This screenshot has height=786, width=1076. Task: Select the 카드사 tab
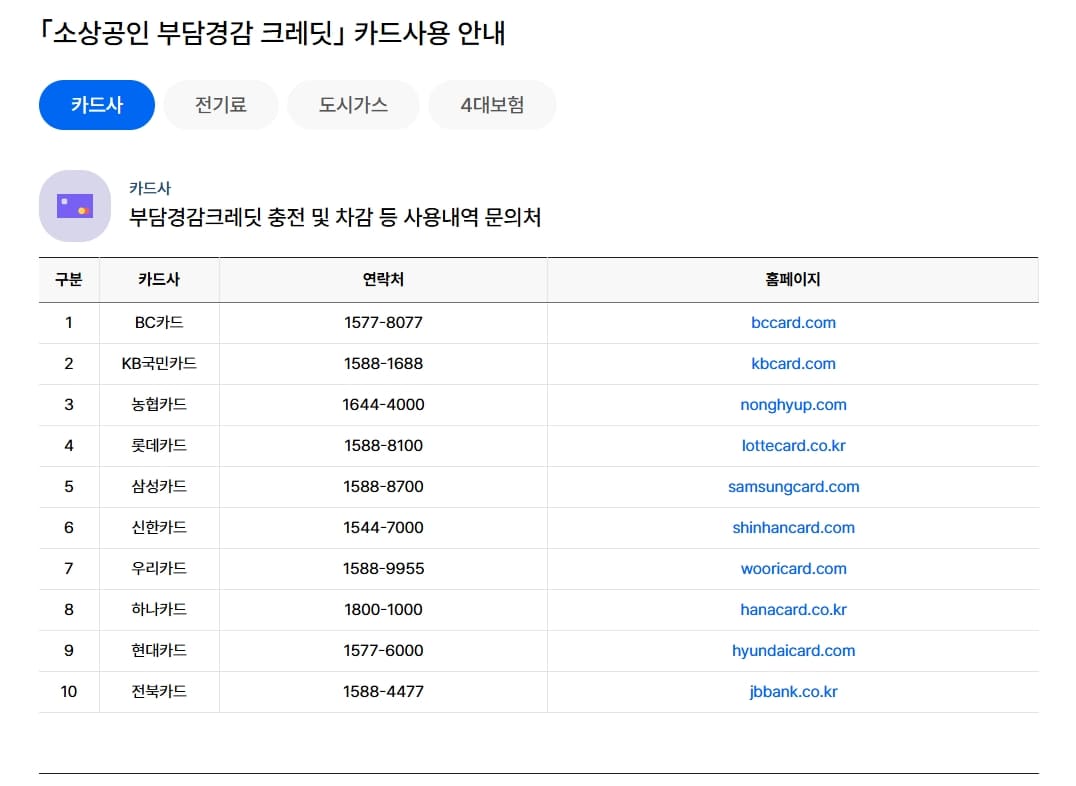point(97,105)
